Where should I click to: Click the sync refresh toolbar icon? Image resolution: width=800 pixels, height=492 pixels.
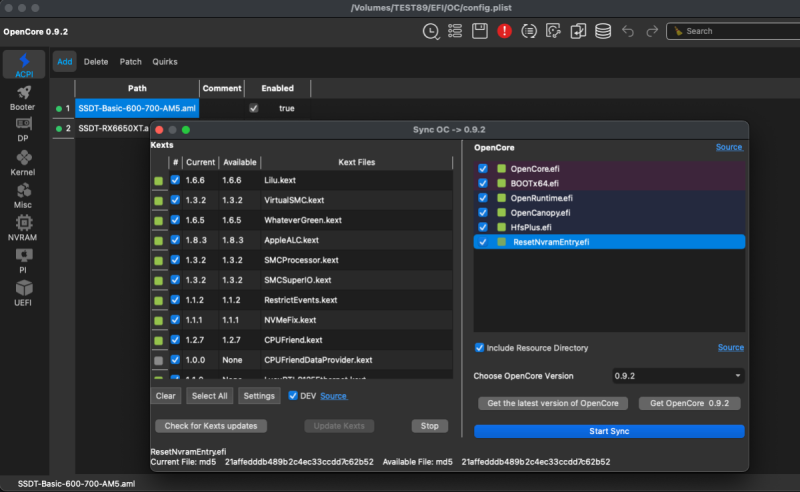click(553, 31)
